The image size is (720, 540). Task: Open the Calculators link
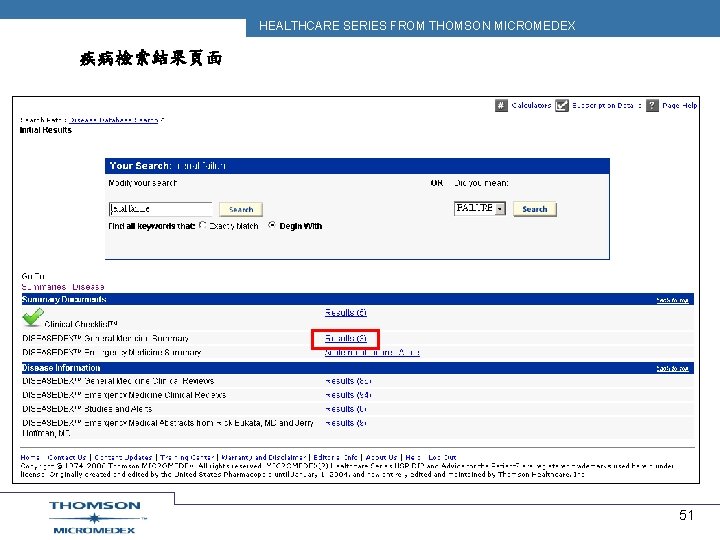click(531, 106)
